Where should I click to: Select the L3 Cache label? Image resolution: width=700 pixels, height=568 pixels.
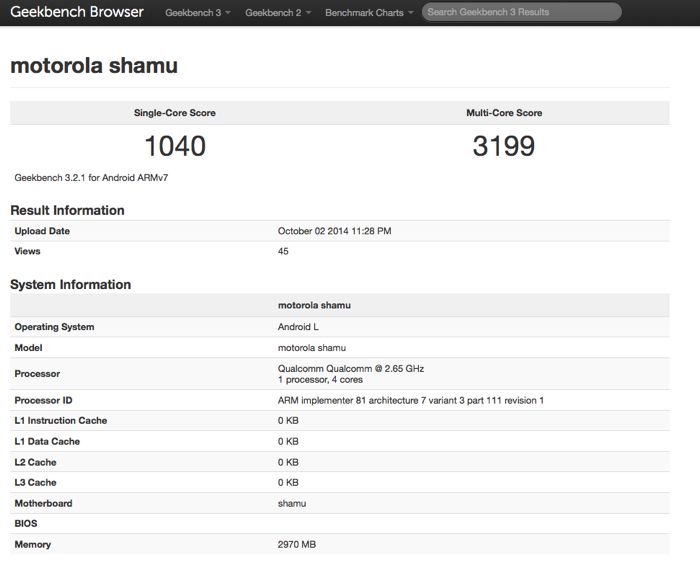click(x=35, y=483)
